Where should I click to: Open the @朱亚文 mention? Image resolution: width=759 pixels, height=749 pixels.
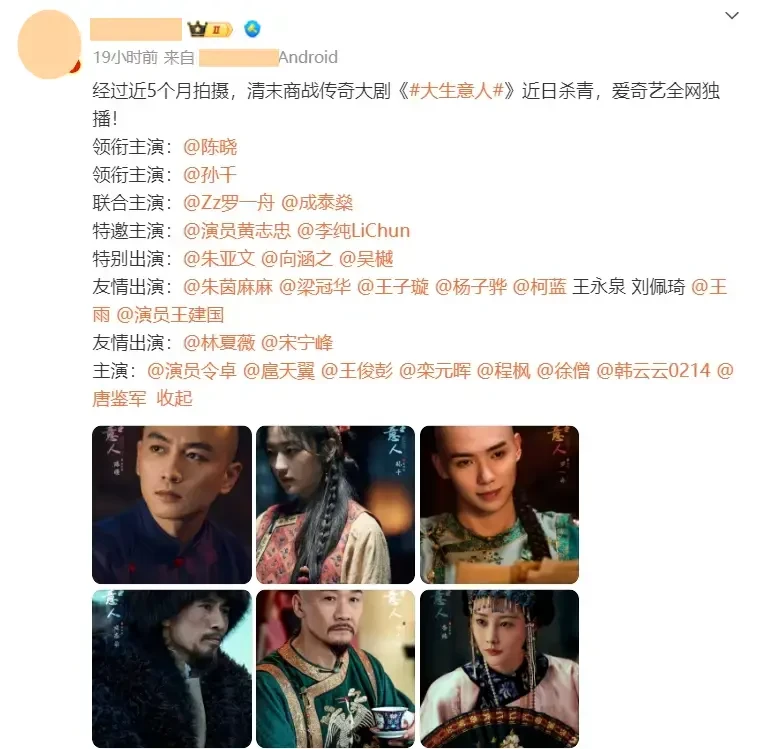[219, 259]
